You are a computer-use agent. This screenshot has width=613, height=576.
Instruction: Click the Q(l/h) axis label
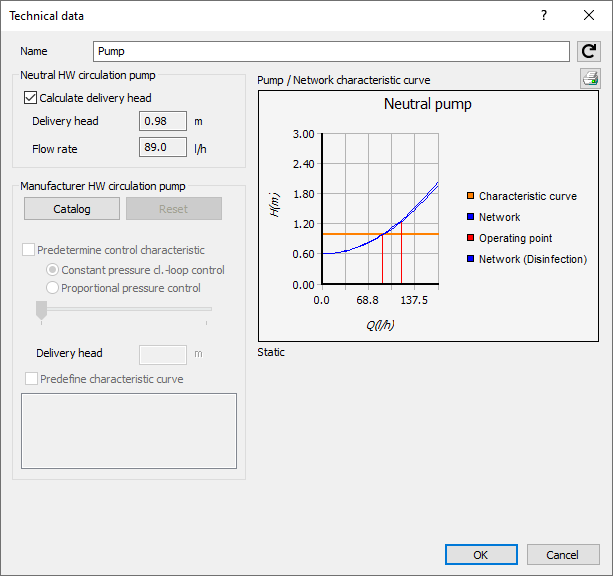tap(380, 325)
